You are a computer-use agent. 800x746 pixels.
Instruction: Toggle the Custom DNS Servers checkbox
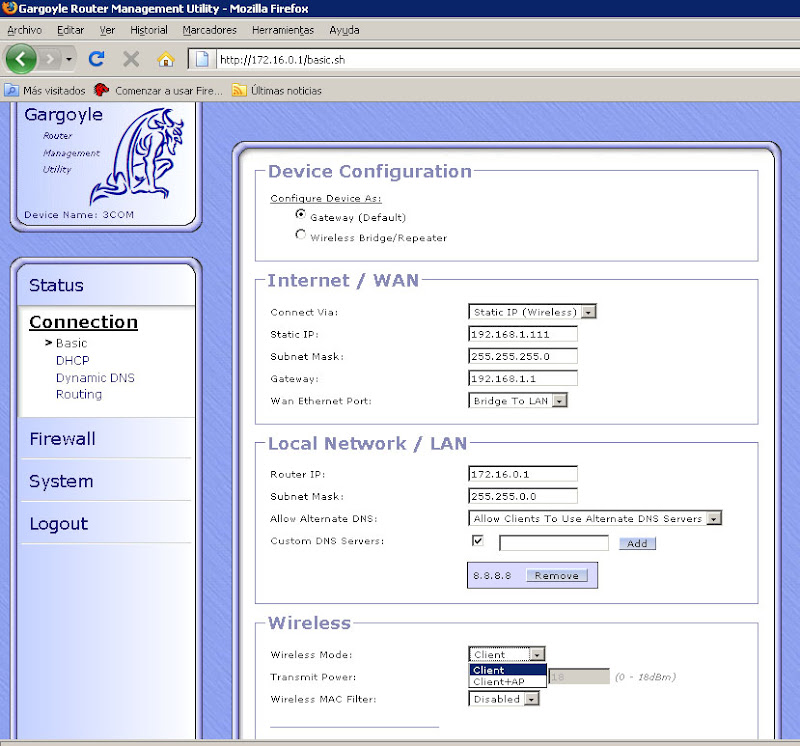click(478, 541)
